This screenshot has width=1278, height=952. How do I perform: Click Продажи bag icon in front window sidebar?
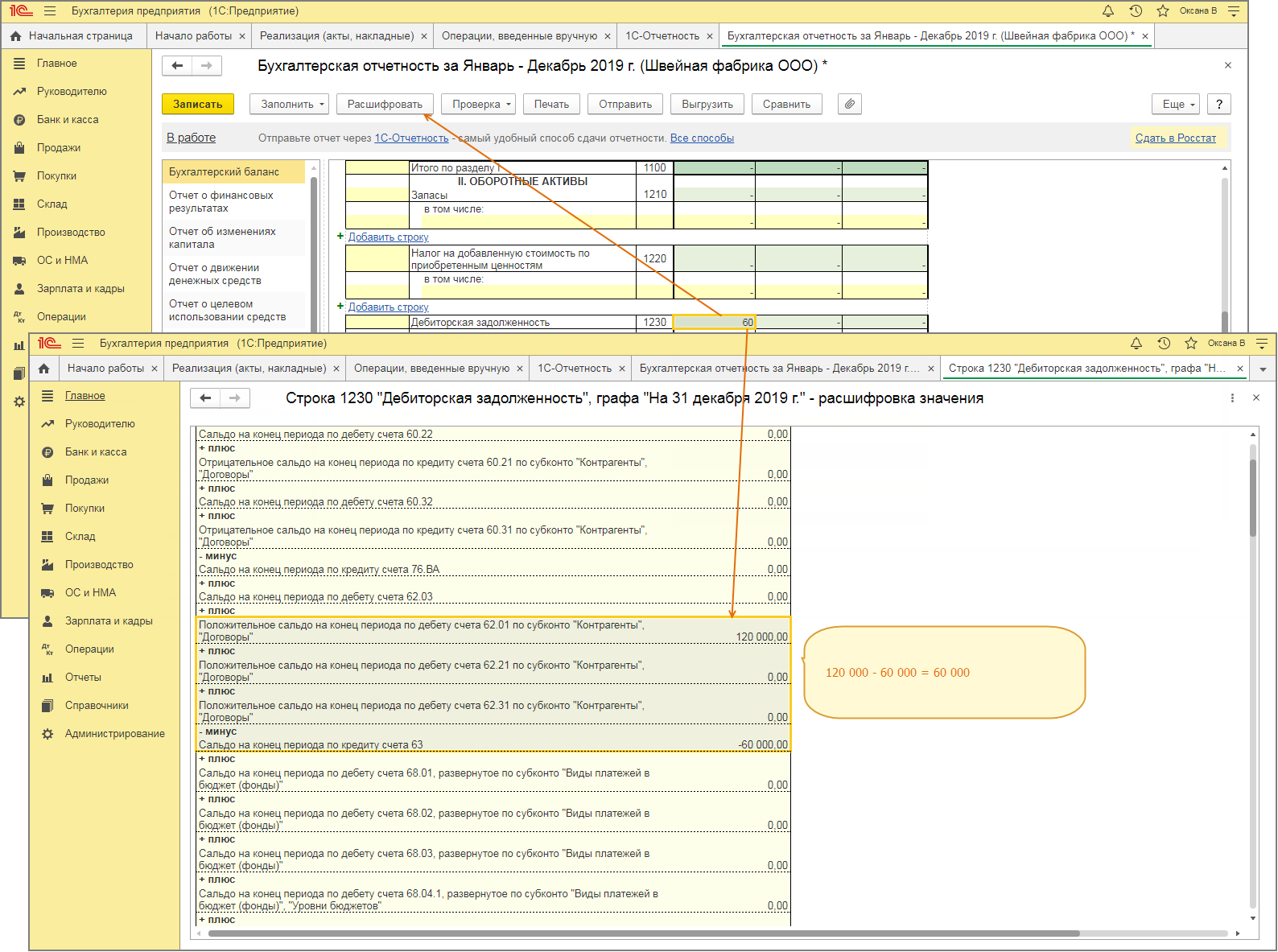click(47, 480)
